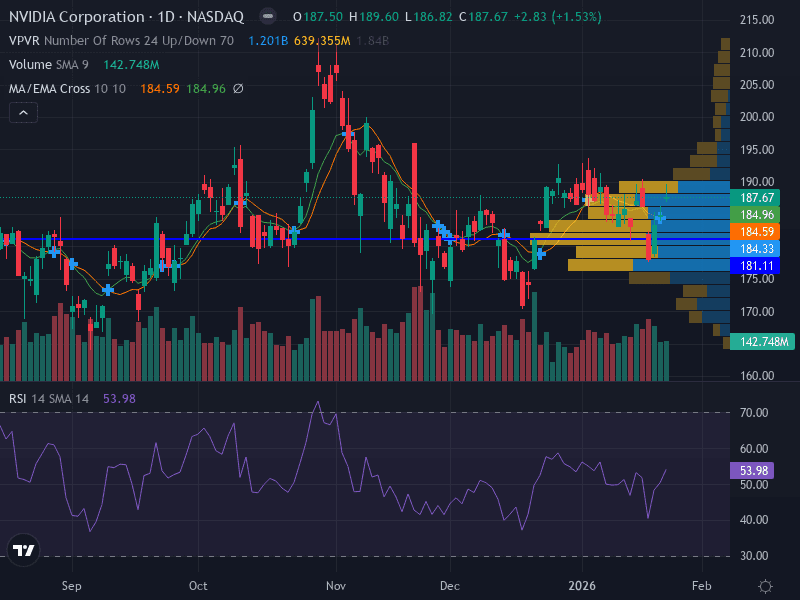Click the 639.355M down volume value
This screenshot has height=600, width=800.
click(x=322, y=41)
